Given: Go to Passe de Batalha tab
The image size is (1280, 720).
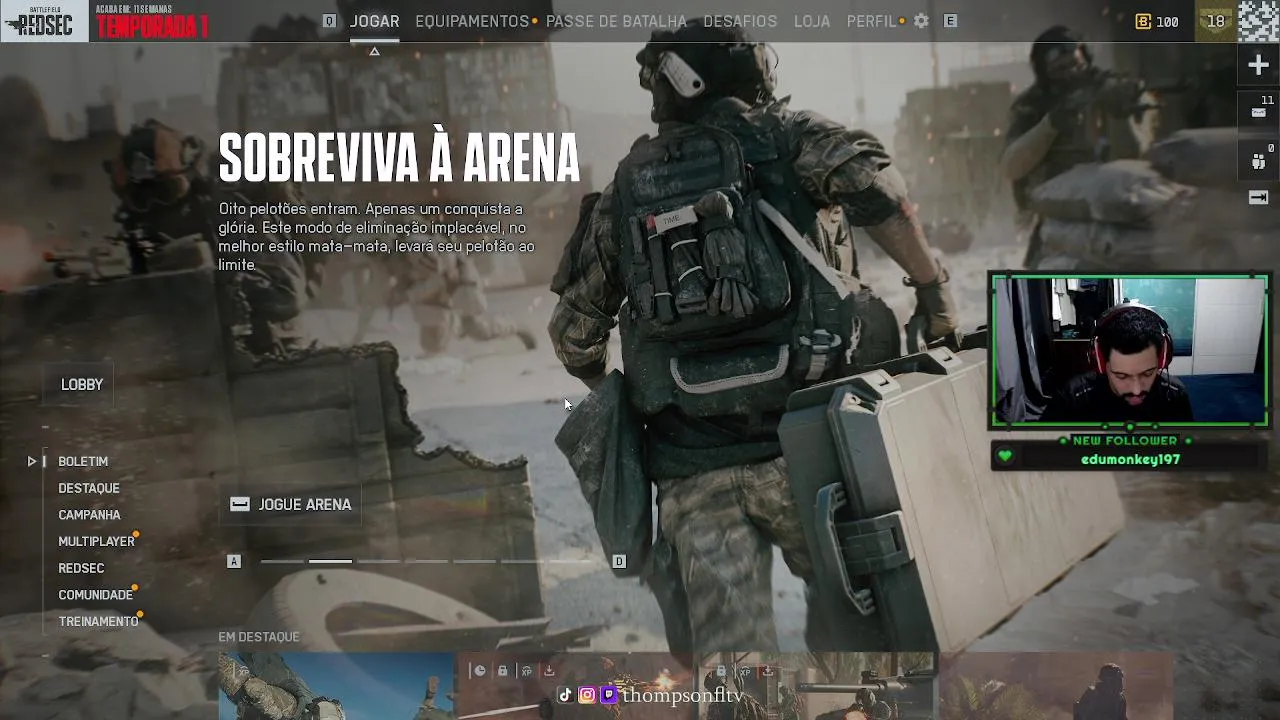Looking at the screenshot, I should [616, 21].
